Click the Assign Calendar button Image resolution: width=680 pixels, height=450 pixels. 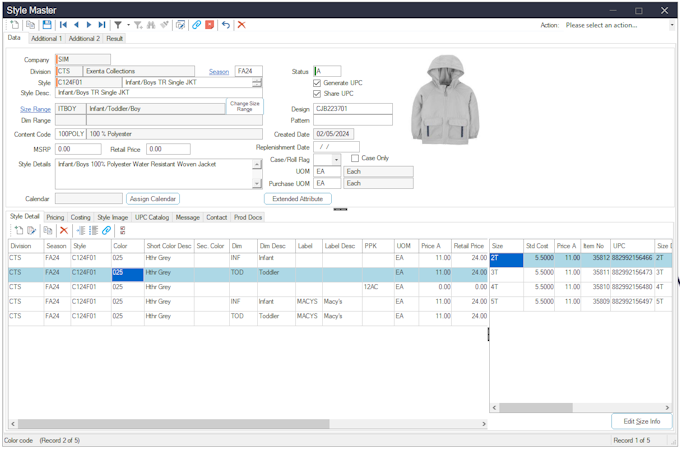coord(153,199)
